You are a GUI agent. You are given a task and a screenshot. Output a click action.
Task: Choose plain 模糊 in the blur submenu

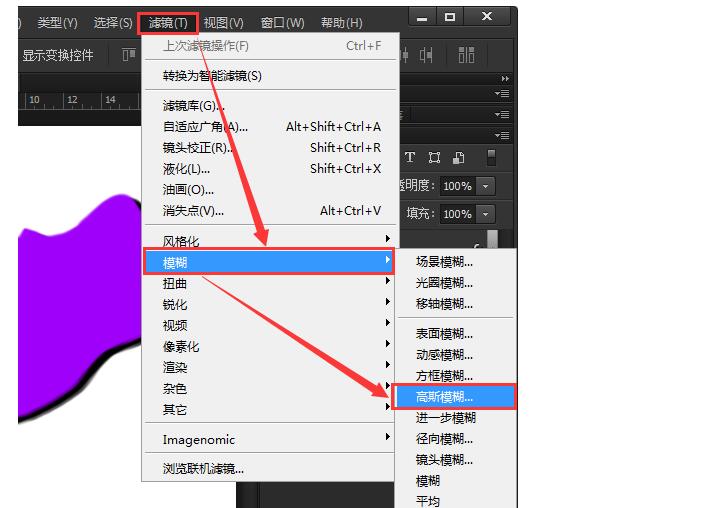[x=456, y=480]
